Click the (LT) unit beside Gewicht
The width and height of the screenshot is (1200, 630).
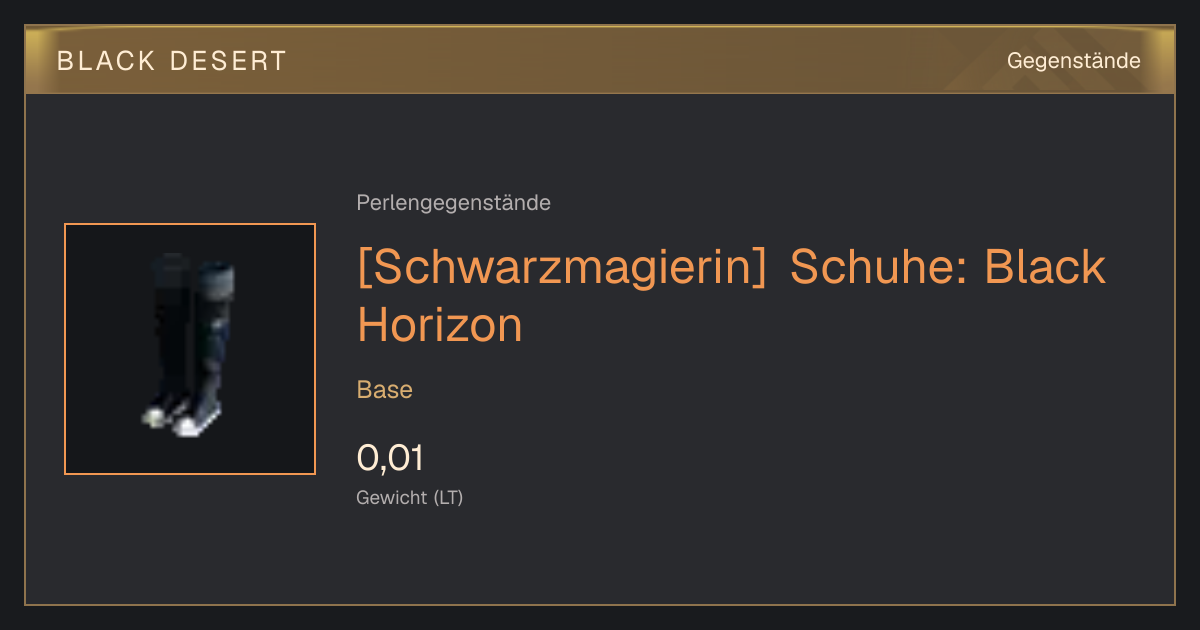448,497
